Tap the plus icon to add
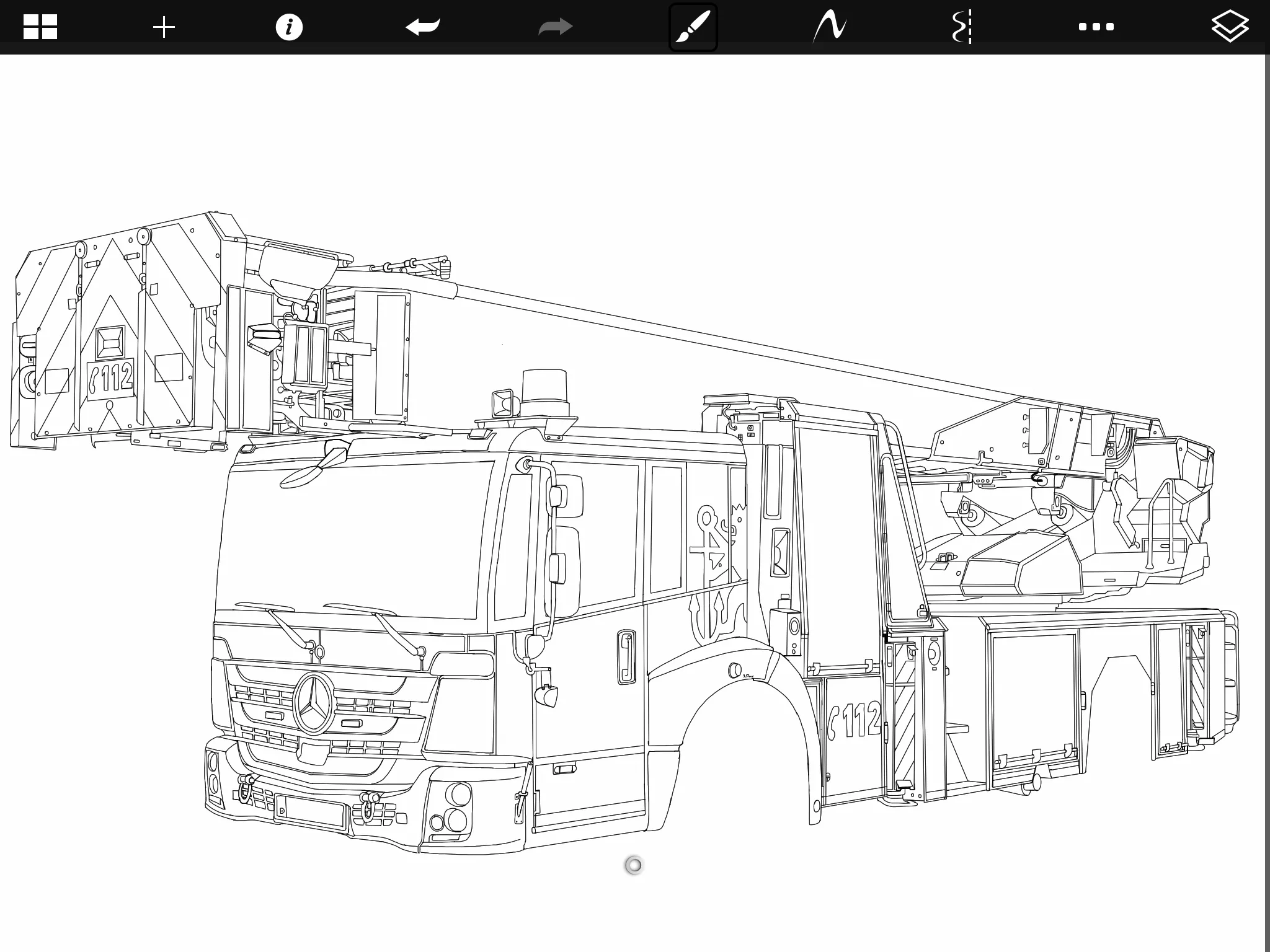The height and width of the screenshot is (952, 1270). pyautogui.click(x=164, y=27)
